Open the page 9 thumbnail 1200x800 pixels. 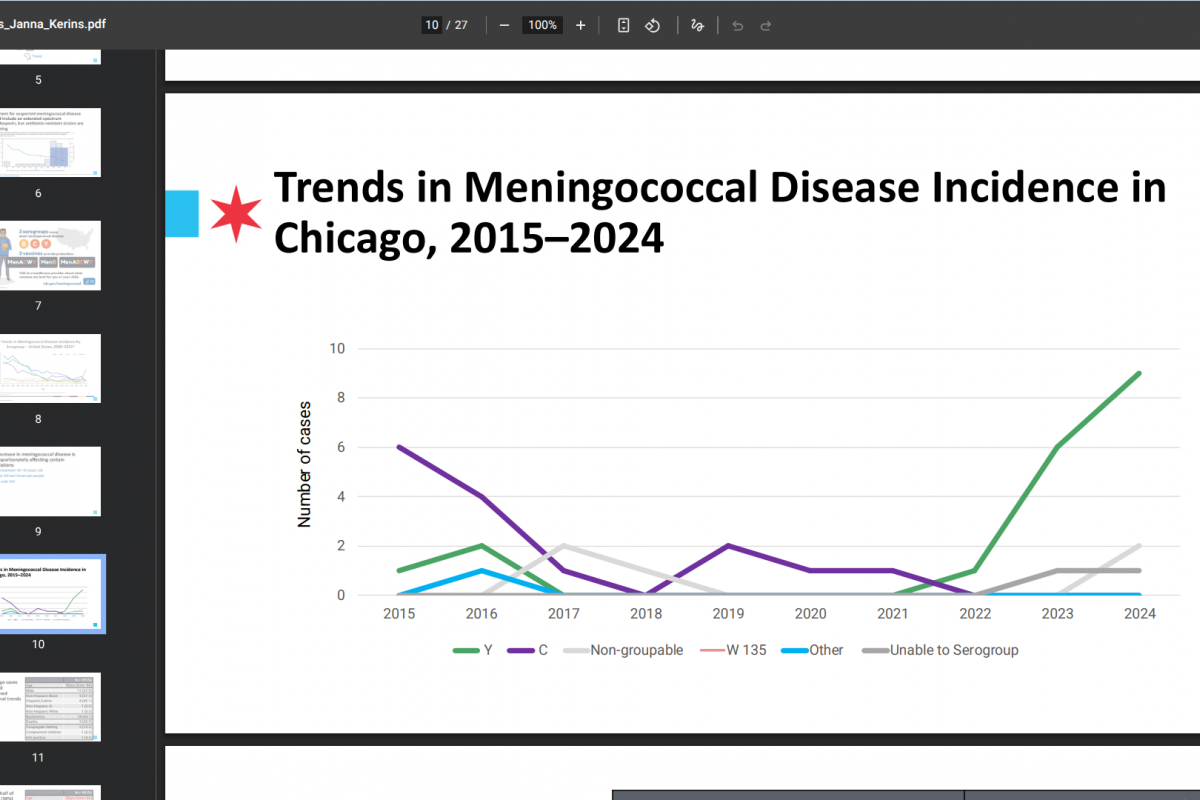[x=50, y=481]
